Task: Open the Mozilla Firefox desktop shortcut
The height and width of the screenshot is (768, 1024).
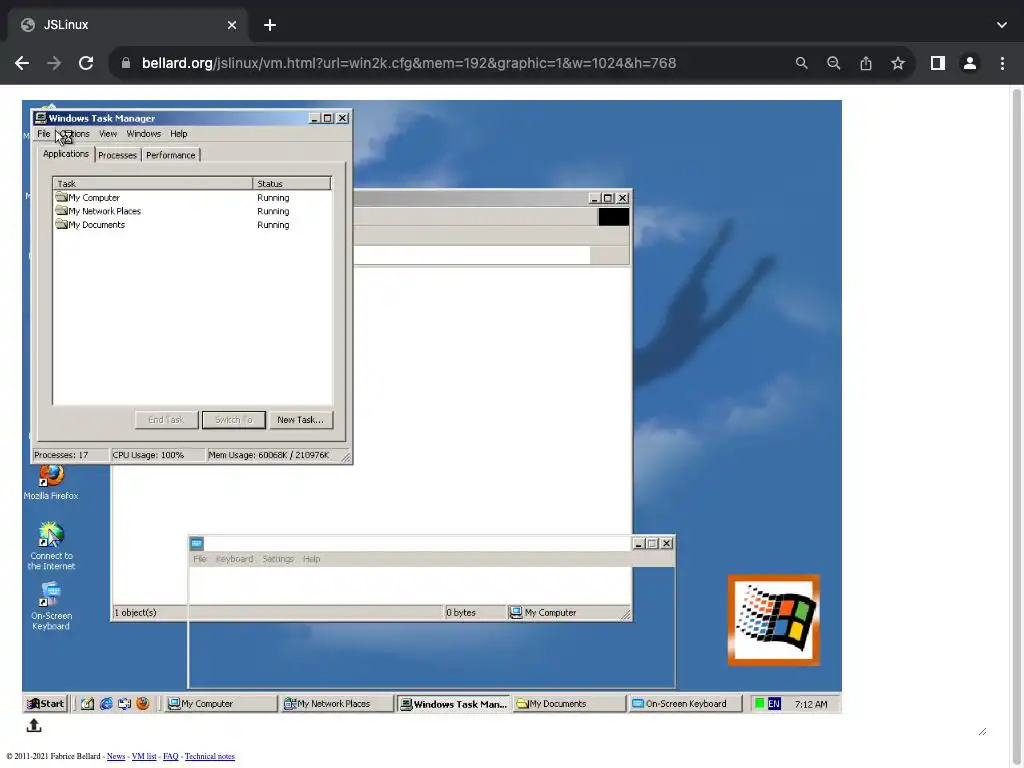Action: (51, 482)
